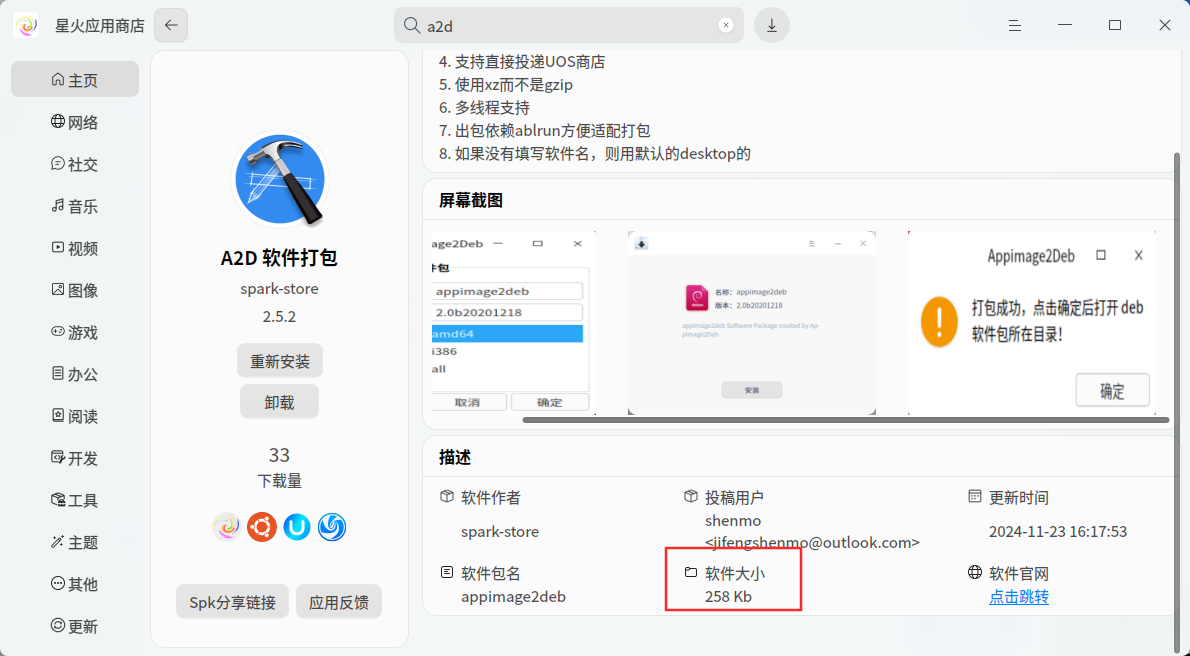Click the 星火应用商店 window title

[99, 26]
